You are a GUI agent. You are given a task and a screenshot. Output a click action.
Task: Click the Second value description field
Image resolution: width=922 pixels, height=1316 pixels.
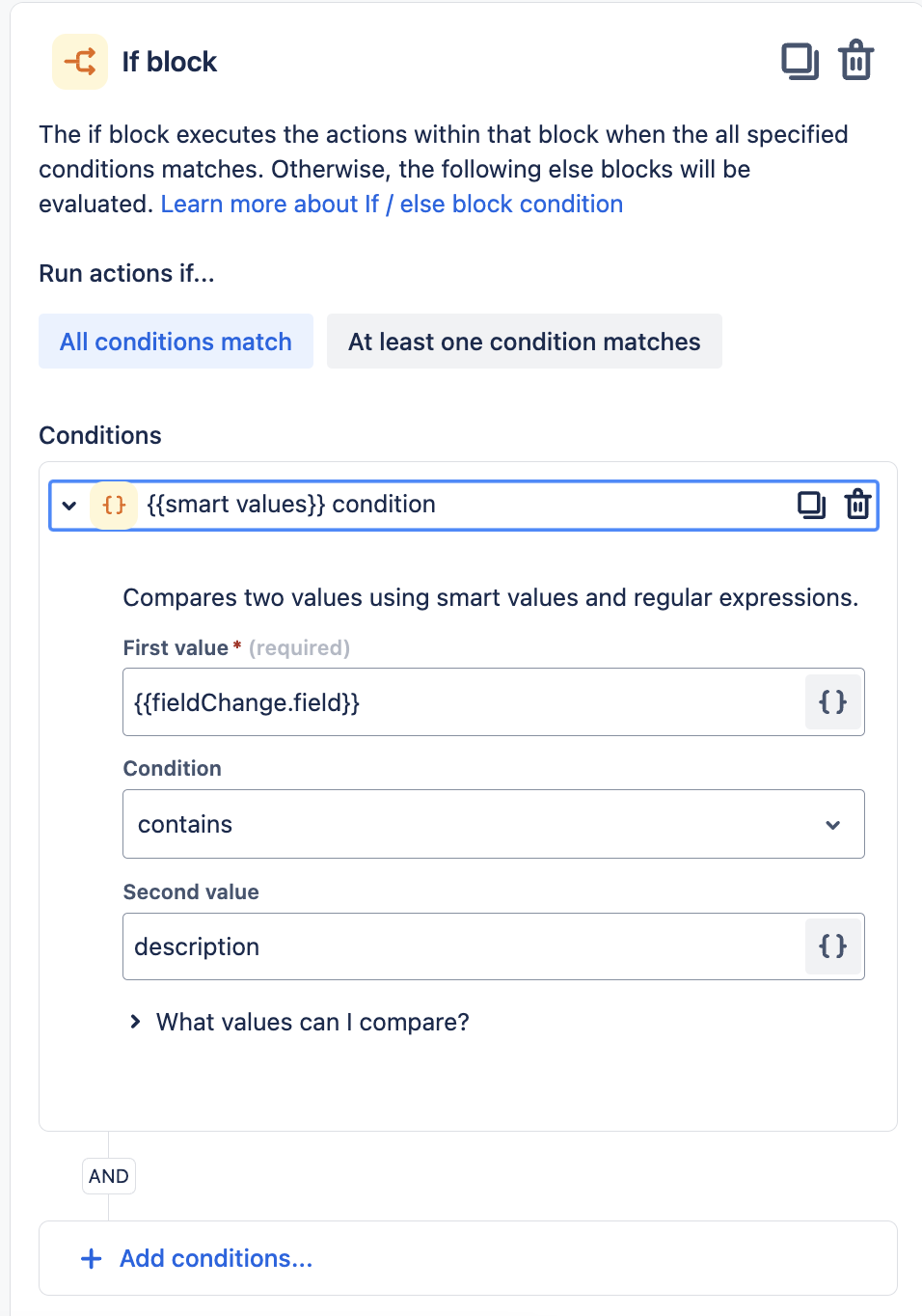(463, 946)
